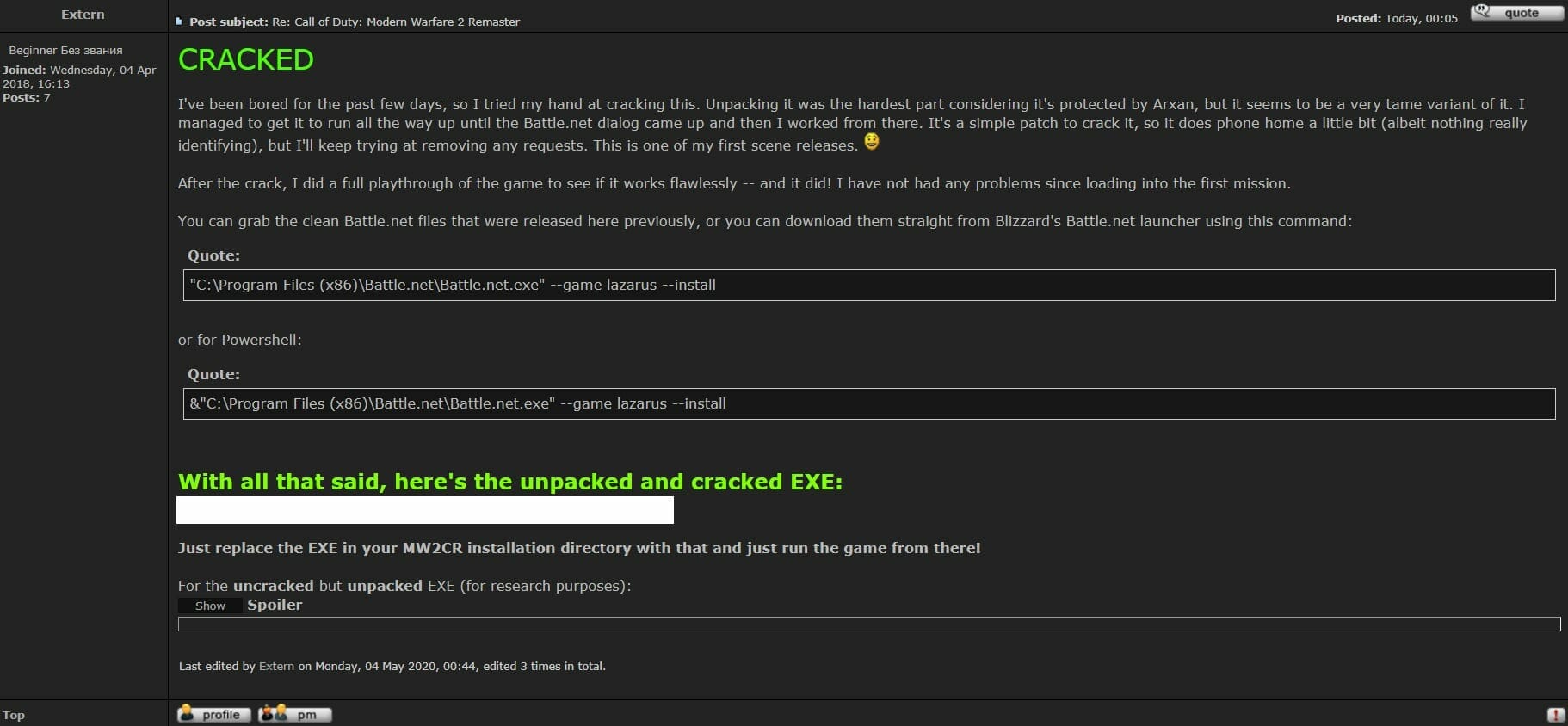The height and width of the screenshot is (726, 1568).
Task: Open Extern's username in the post header
Action: pyautogui.click(x=83, y=15)
